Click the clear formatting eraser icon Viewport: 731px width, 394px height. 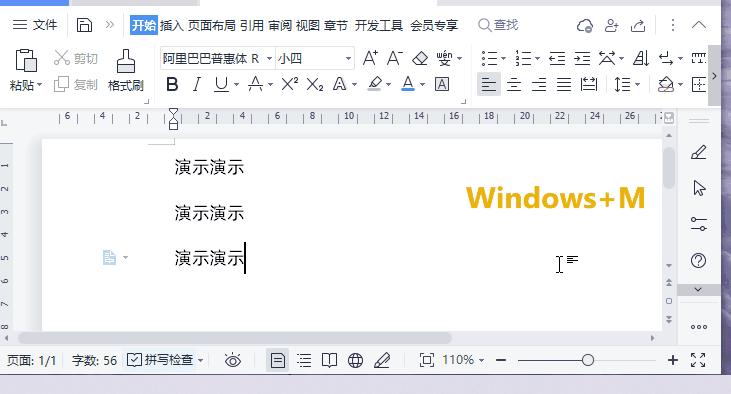pos(420,58)
